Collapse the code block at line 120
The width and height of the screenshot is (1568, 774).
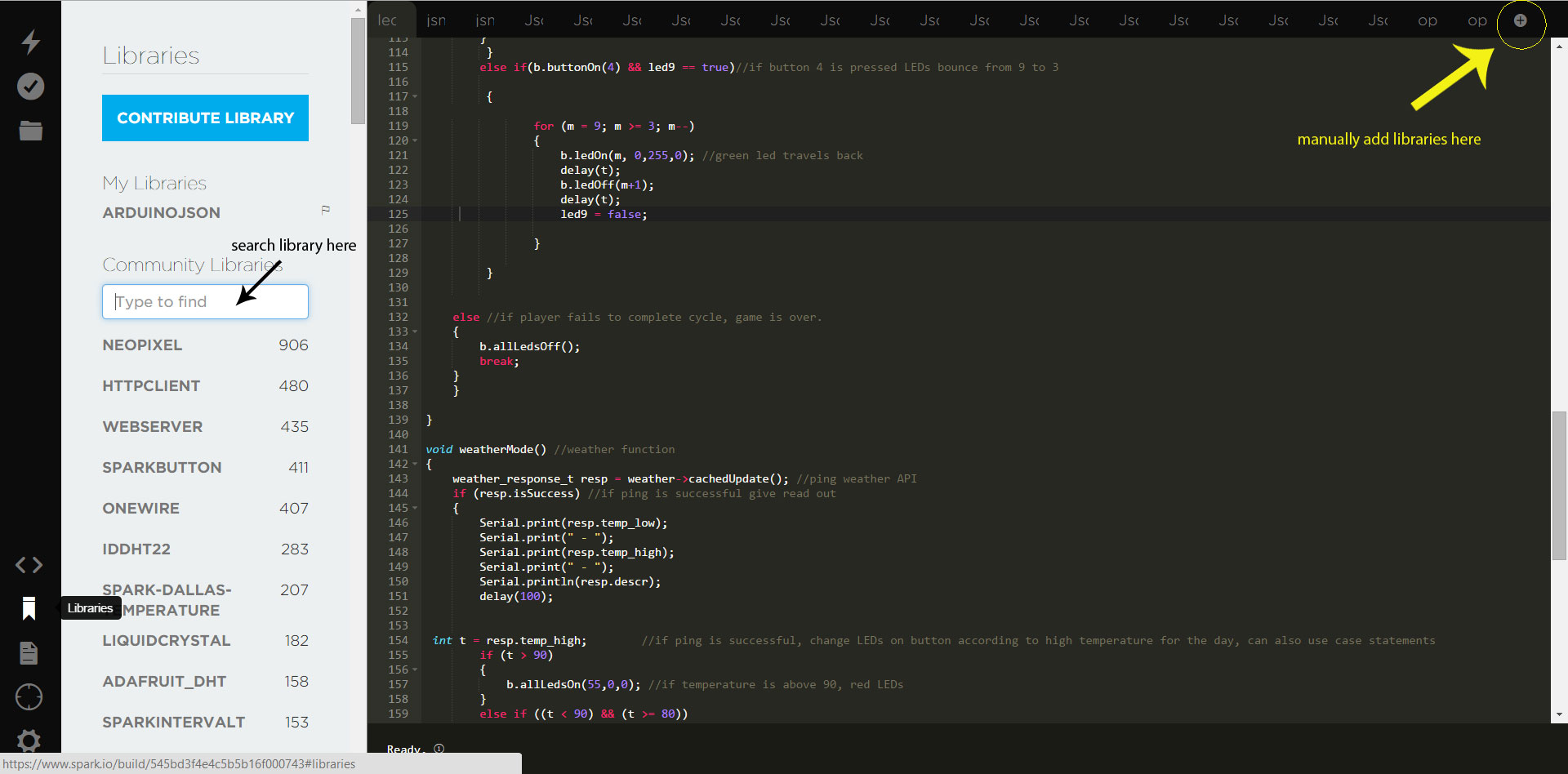(x=415, y=140)
